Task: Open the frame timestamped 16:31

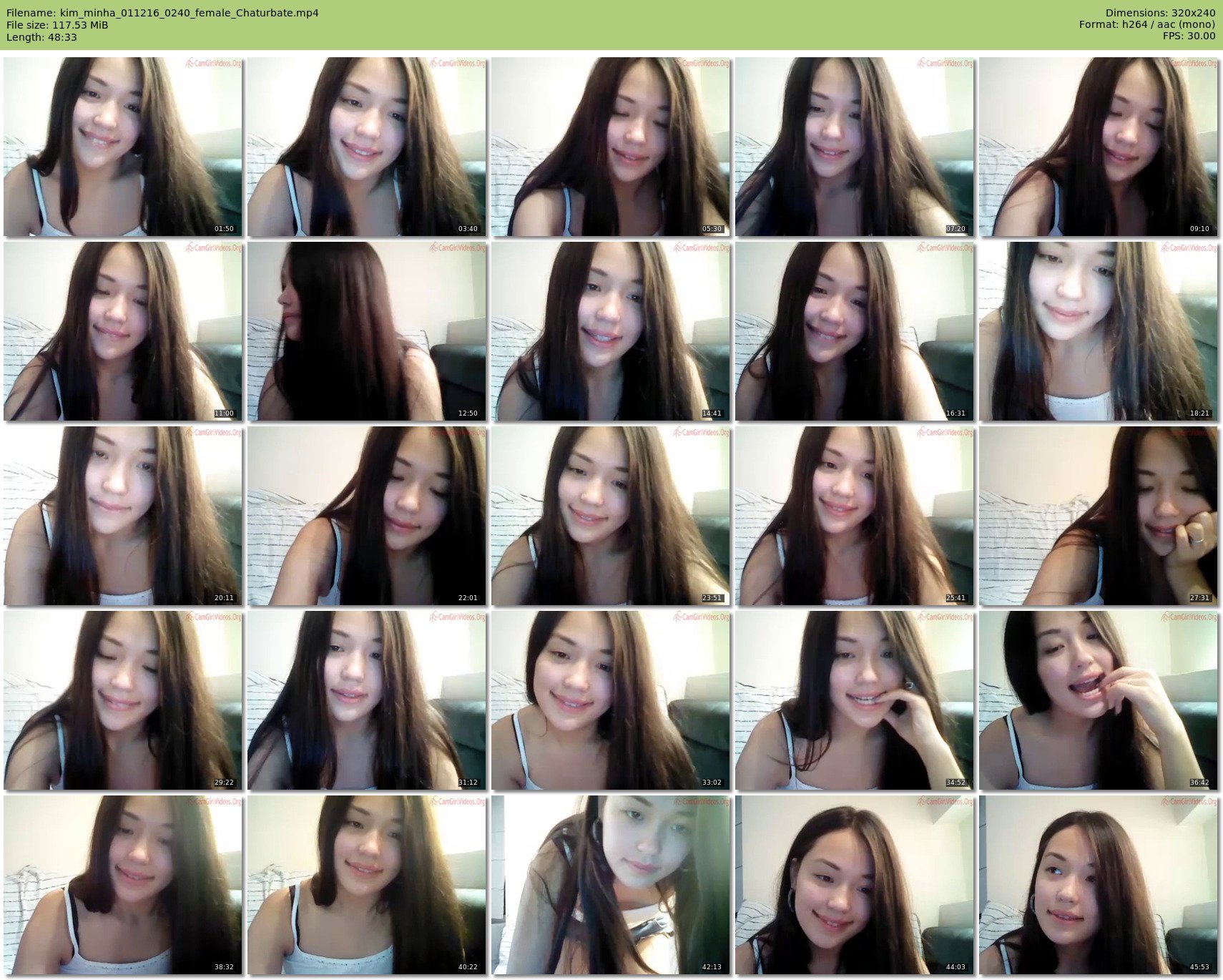Action: (855, 331)
